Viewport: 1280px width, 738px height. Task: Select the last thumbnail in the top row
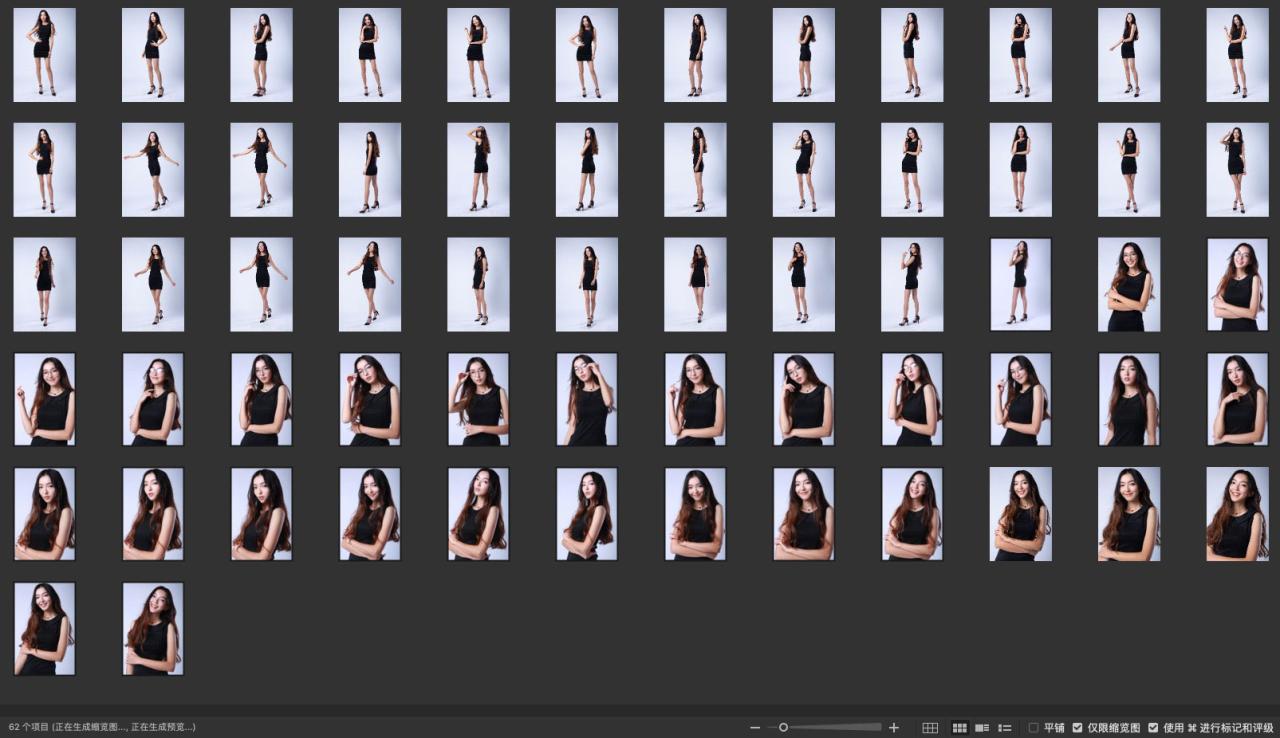[x=1237, y=55]
